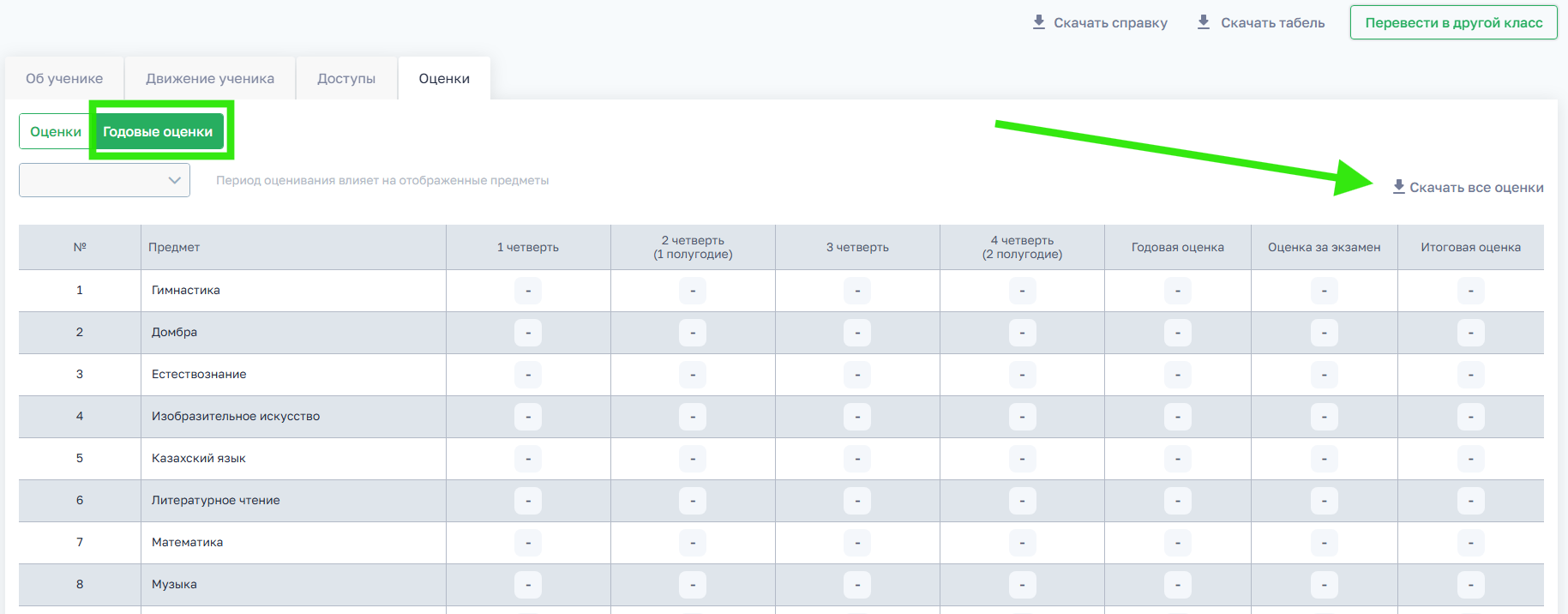The width and height of the screenshot is (1568, 614).
Task: Click download icon beside Скачать все оценки
Action: [1398, 187]
